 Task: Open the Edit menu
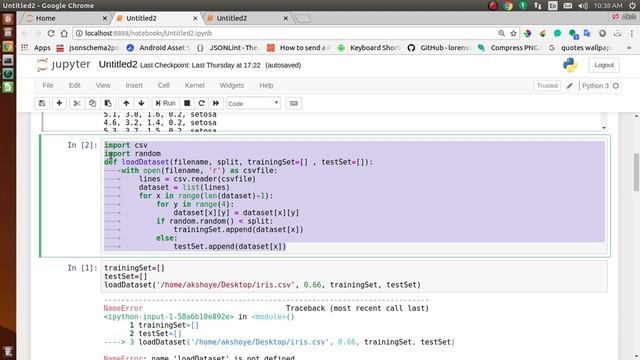click(x=74, y=85)
